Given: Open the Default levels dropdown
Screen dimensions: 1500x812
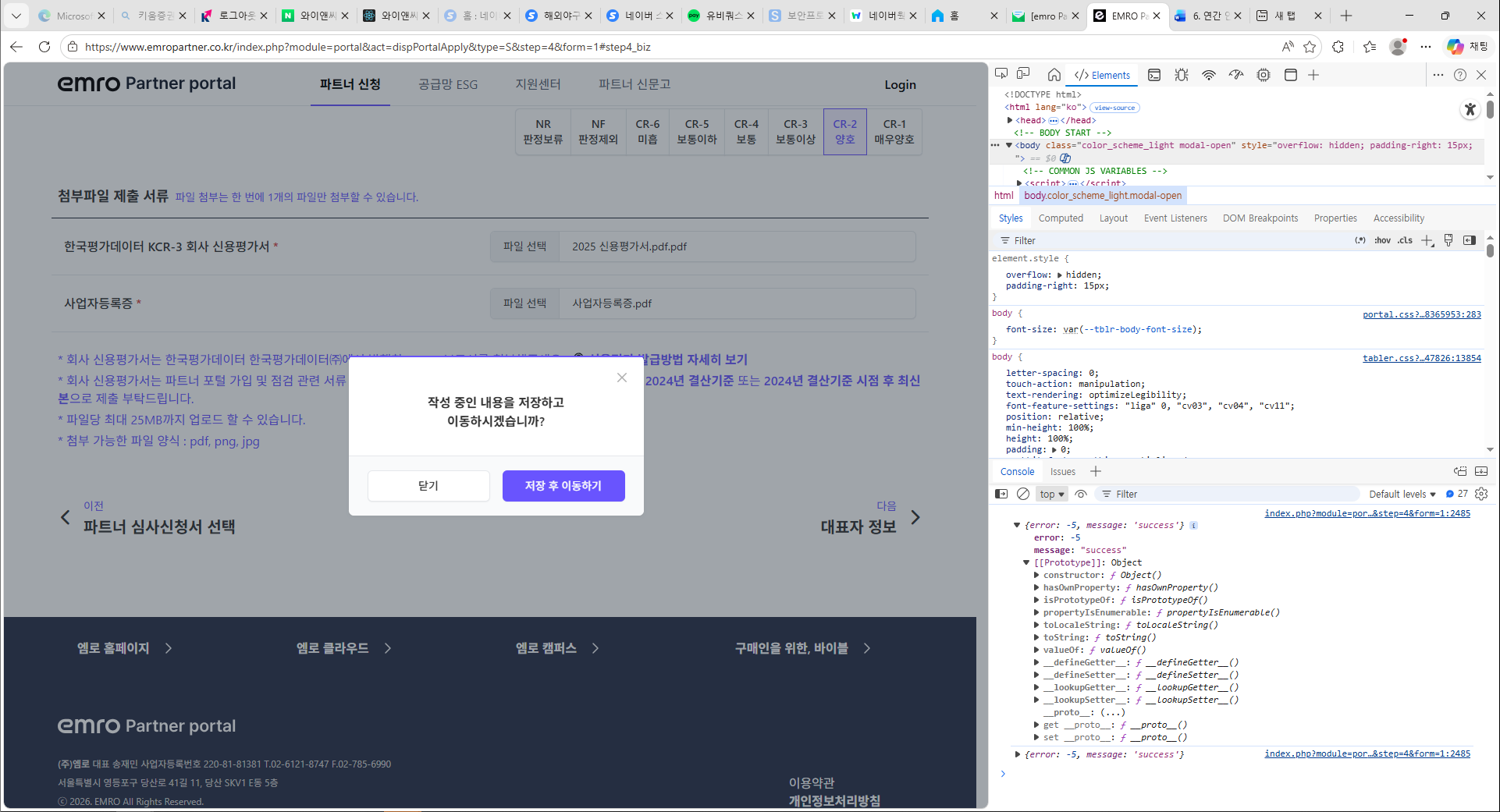Looking at the screenshot, I should coord(1402,494).
